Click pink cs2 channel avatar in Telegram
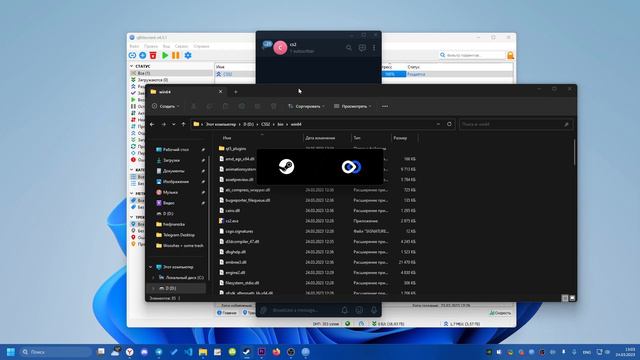The height and width of the screenshot is (360, 640). click(x=280, y=48)
